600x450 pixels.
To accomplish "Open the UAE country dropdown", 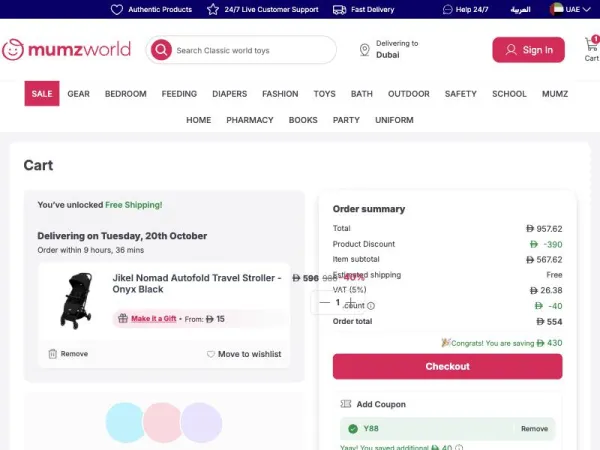I will [x=570, y=9].
